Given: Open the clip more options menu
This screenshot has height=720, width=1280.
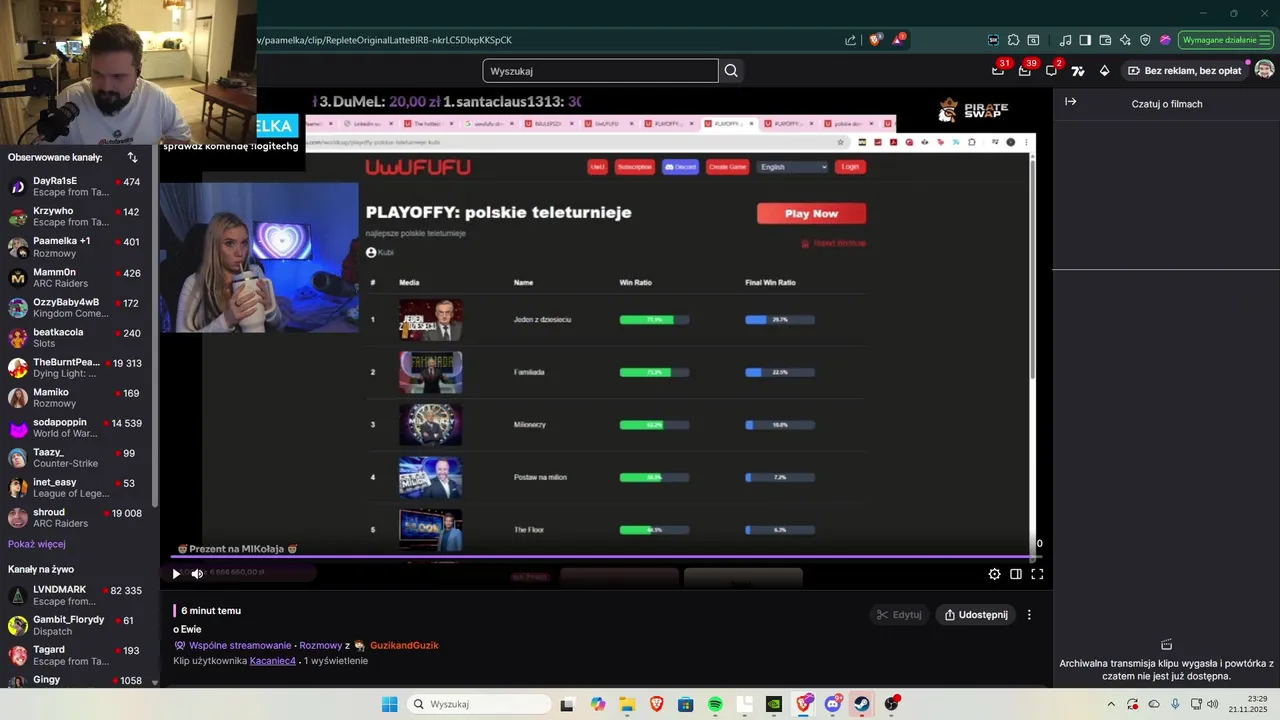Looking at the screenshot, I should click(1029, 615).
